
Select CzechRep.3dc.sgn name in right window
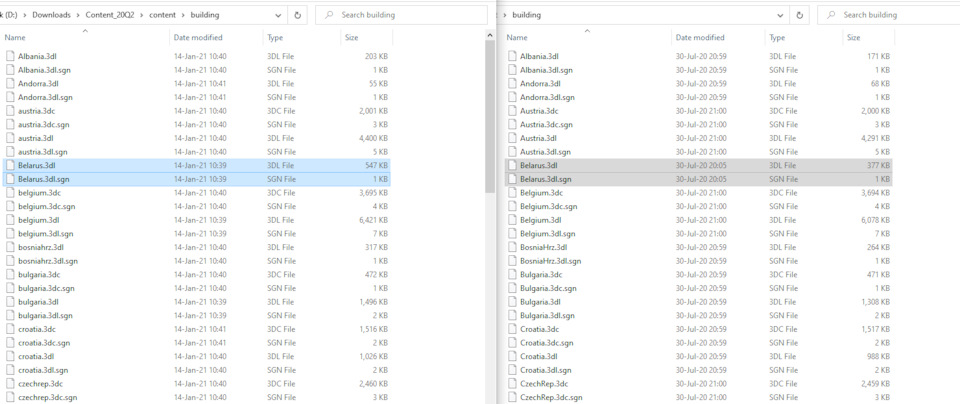[x=550, y=397]
